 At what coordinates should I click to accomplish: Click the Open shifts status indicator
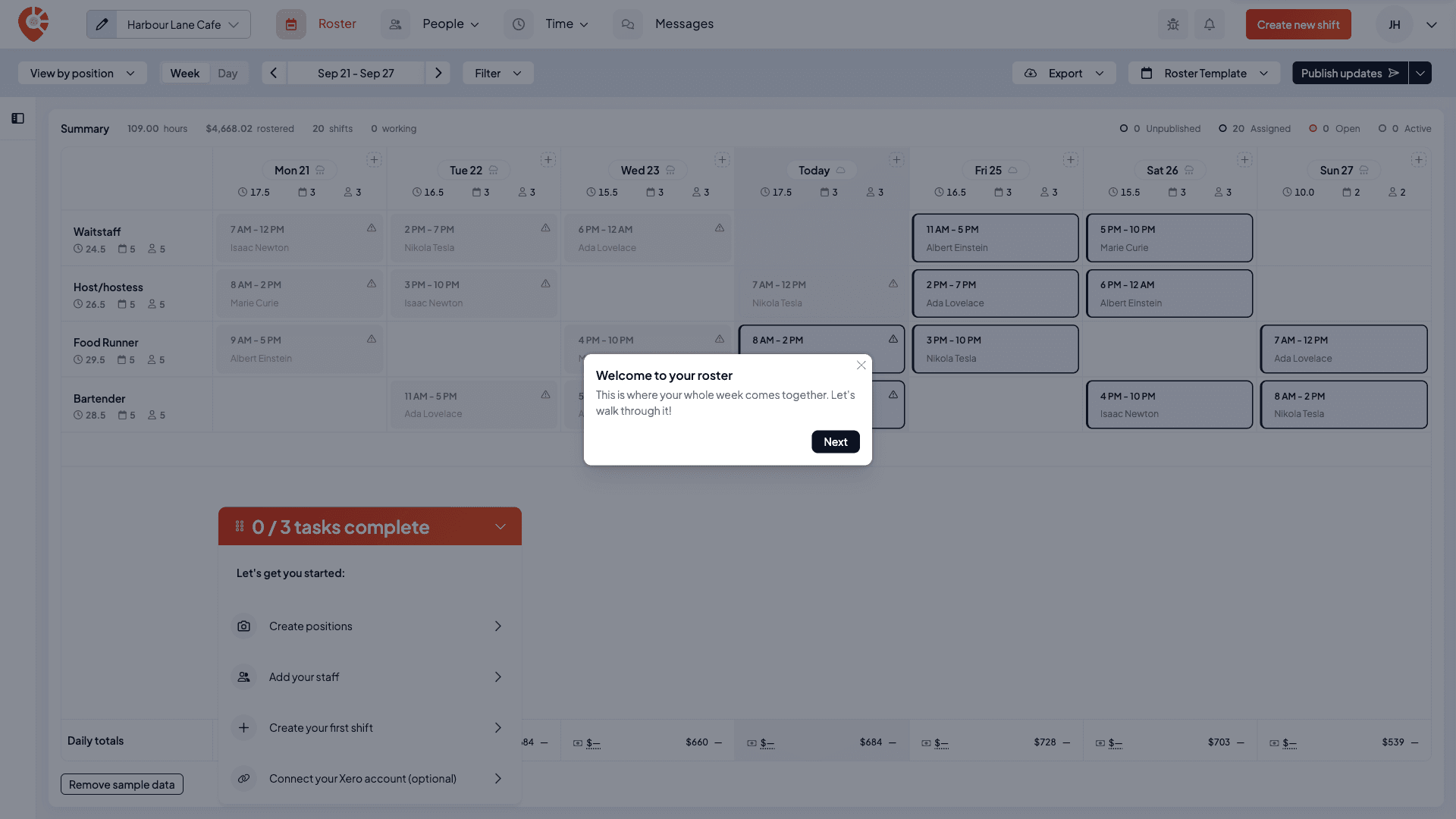[x=1334, y=129]
